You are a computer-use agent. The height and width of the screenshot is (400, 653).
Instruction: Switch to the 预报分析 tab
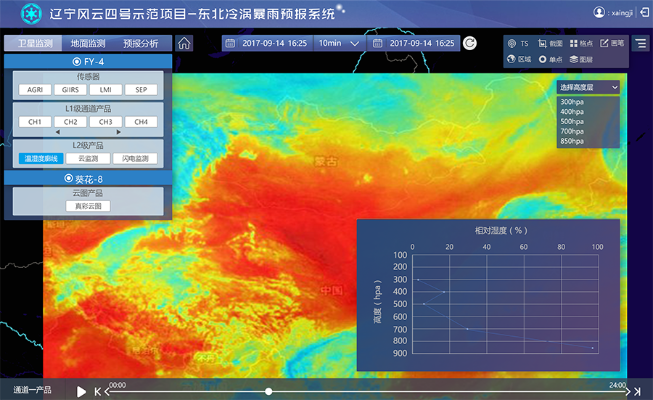pyautogui.click(x=141, y=44)
